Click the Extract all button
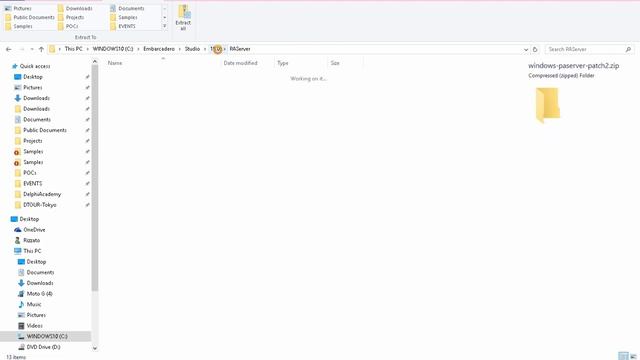Image resolution: width=640 pixels, height=360 pixels. pyautogui.click(x=183, y=17)
